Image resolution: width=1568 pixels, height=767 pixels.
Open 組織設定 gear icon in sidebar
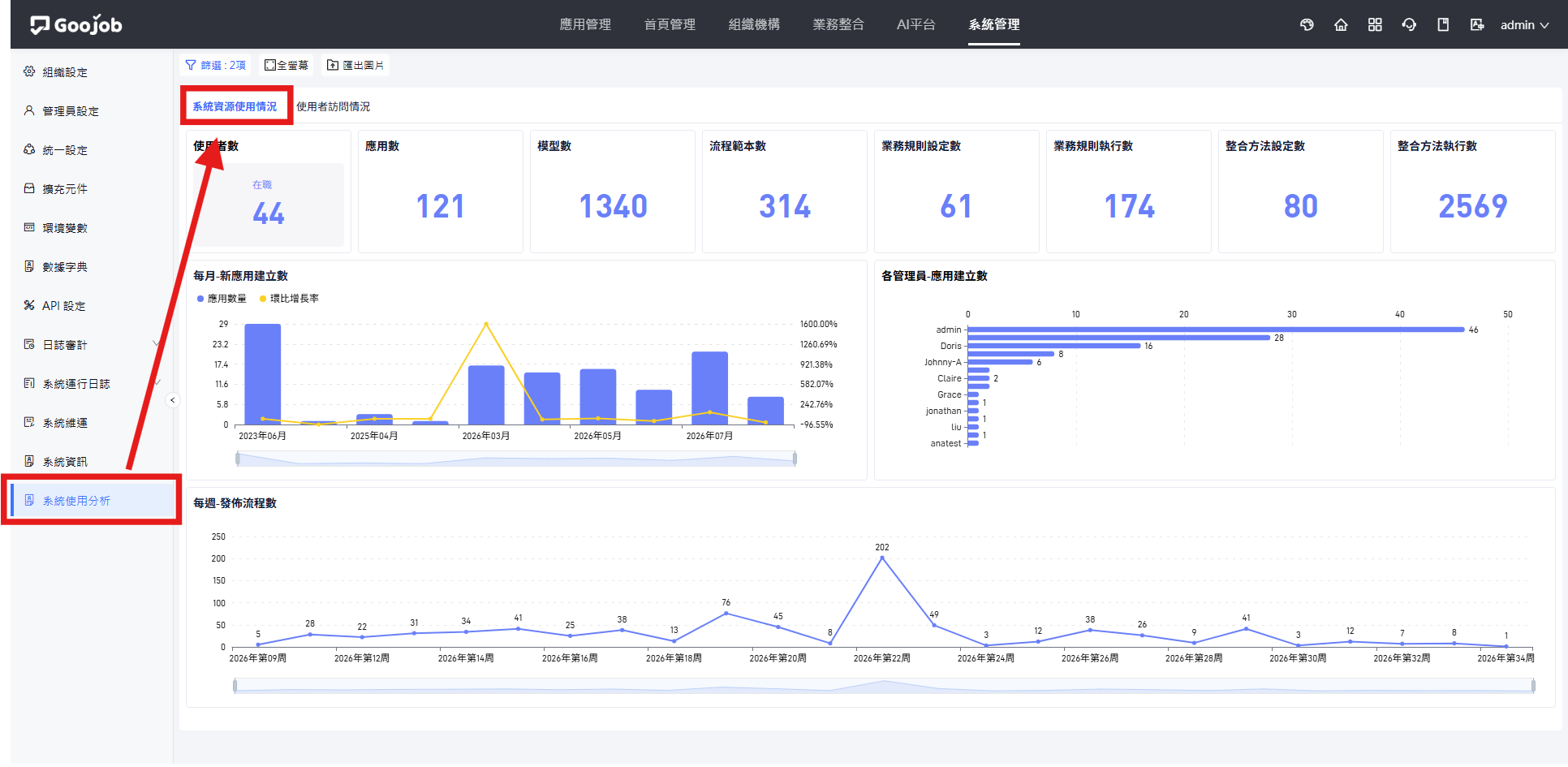(29, 71)
